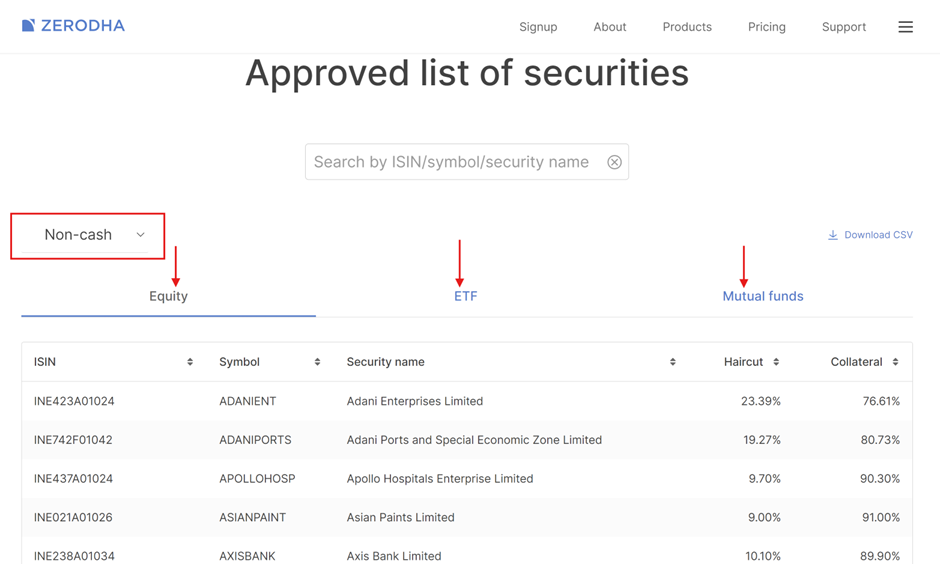940x564 pixels.
Task: Focus the ISIN/symbol search field
Action: pyautogui.click(x=456, y=162)
